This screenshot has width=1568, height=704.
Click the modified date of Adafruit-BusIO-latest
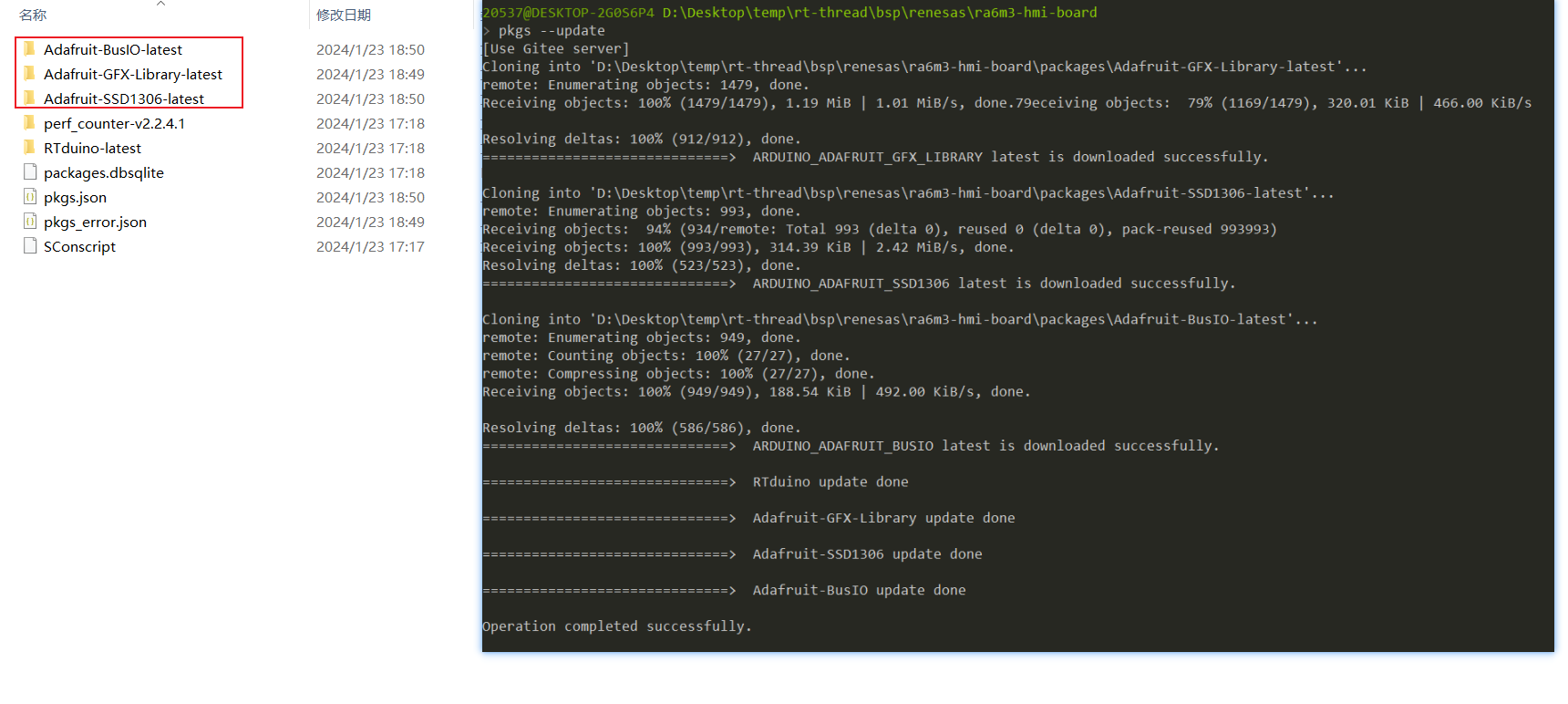(x=370, y=49)
